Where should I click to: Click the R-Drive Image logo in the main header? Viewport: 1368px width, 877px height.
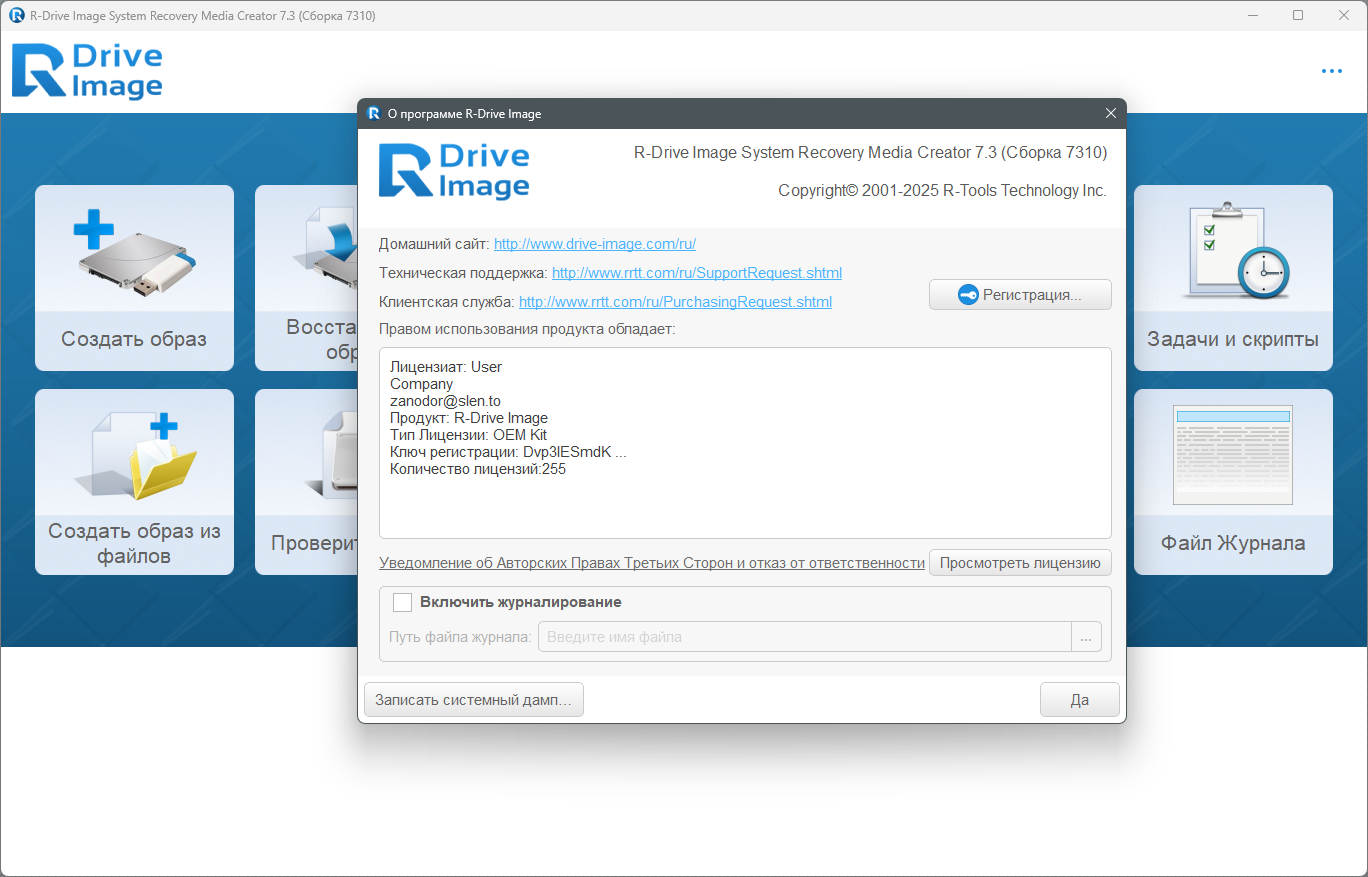pos(88,71)
